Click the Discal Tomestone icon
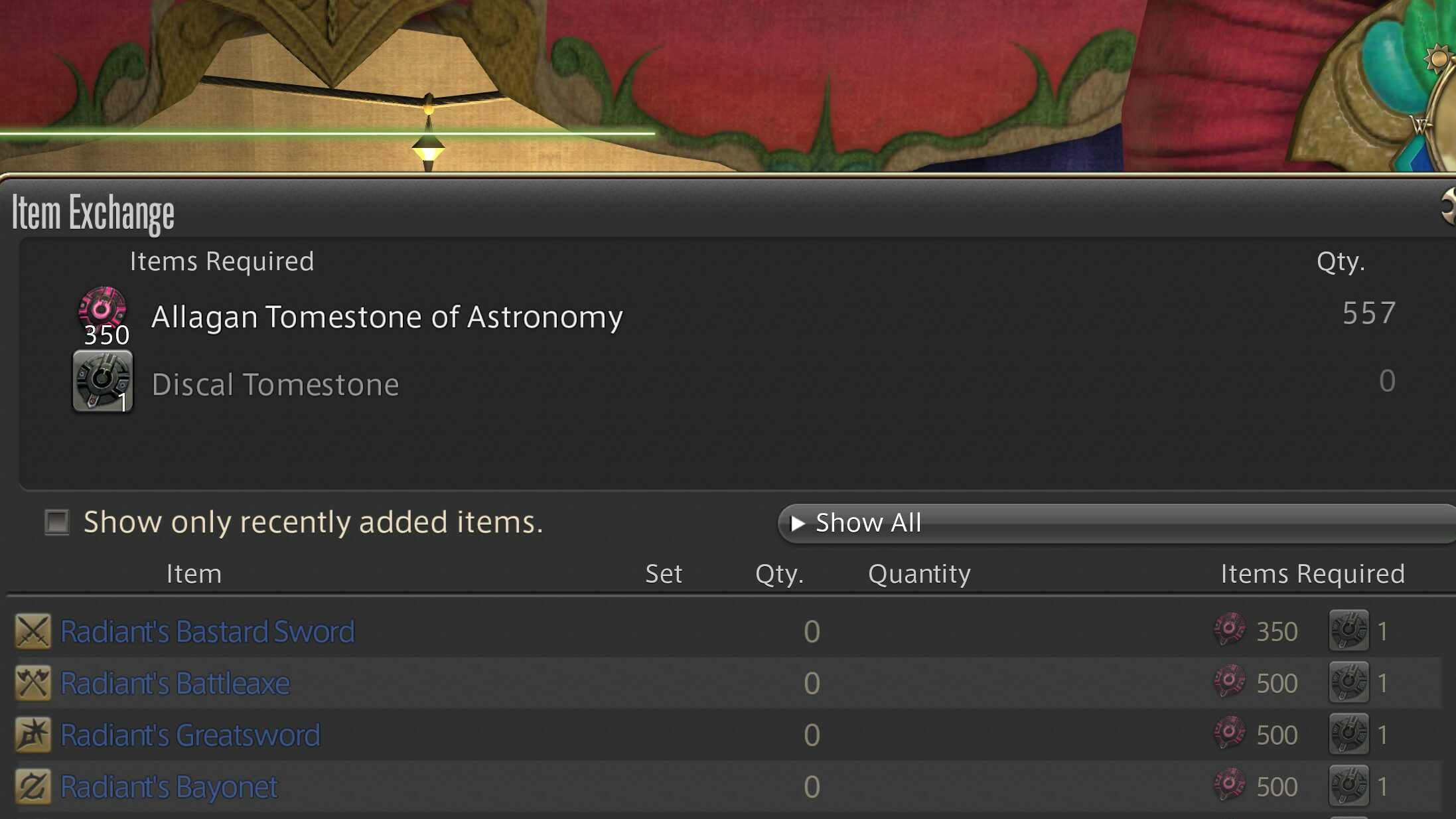1456x819 pixels. (101, 380)
